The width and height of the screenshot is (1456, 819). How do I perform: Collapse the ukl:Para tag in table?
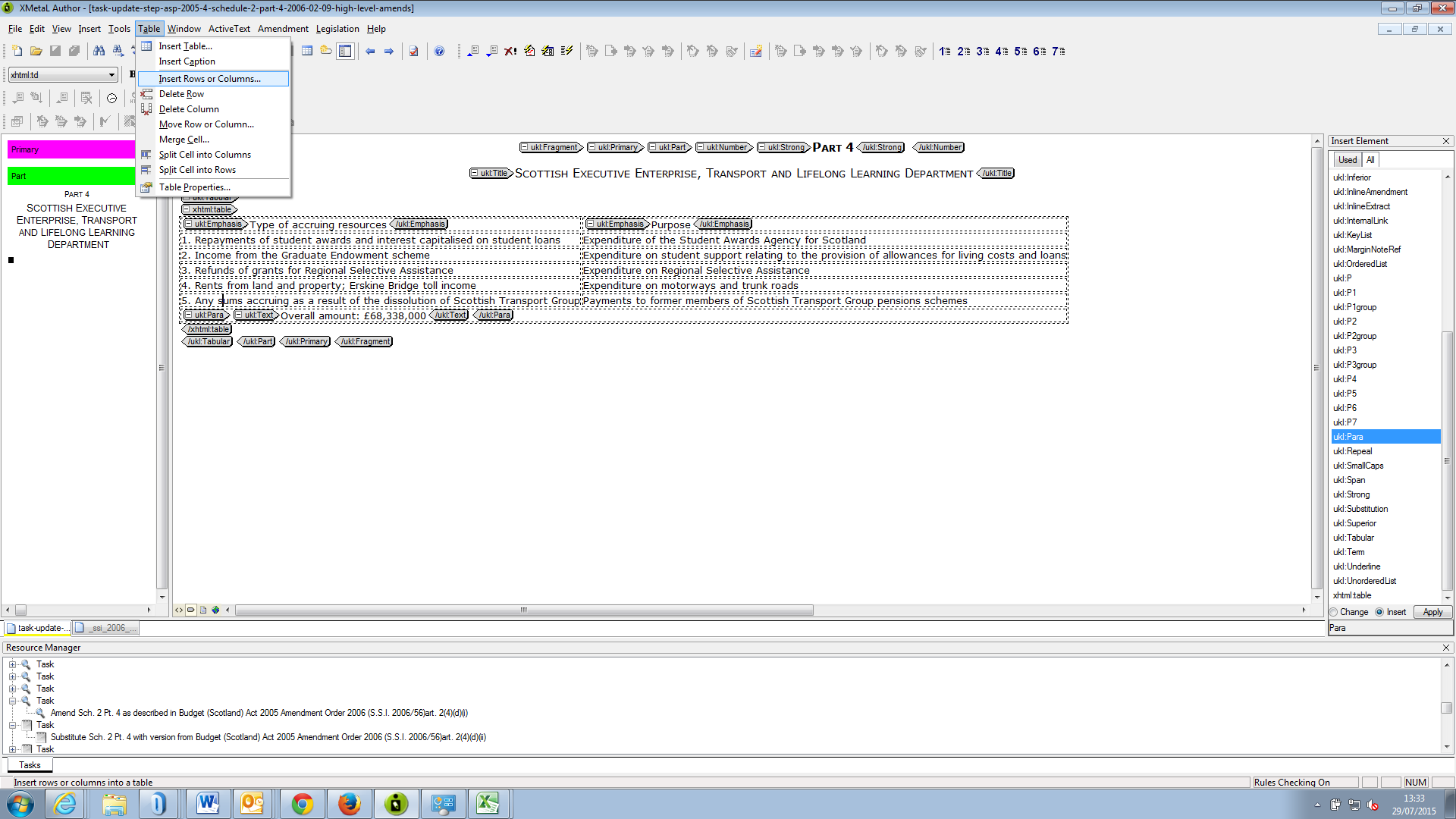189,315
